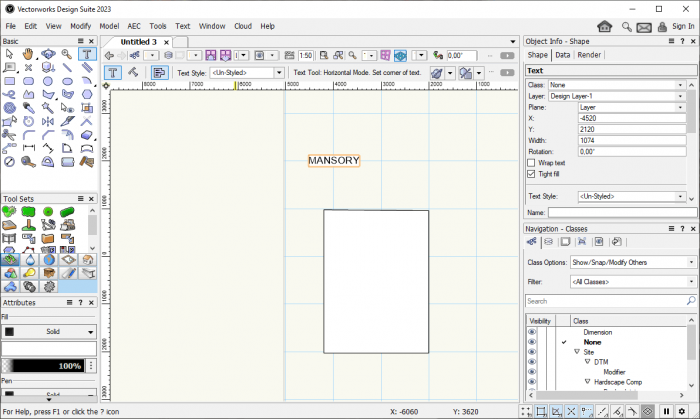Viewport: 700px width, 419px height.
Task: Open the envelope messages icon
Action: pos(644,26)
